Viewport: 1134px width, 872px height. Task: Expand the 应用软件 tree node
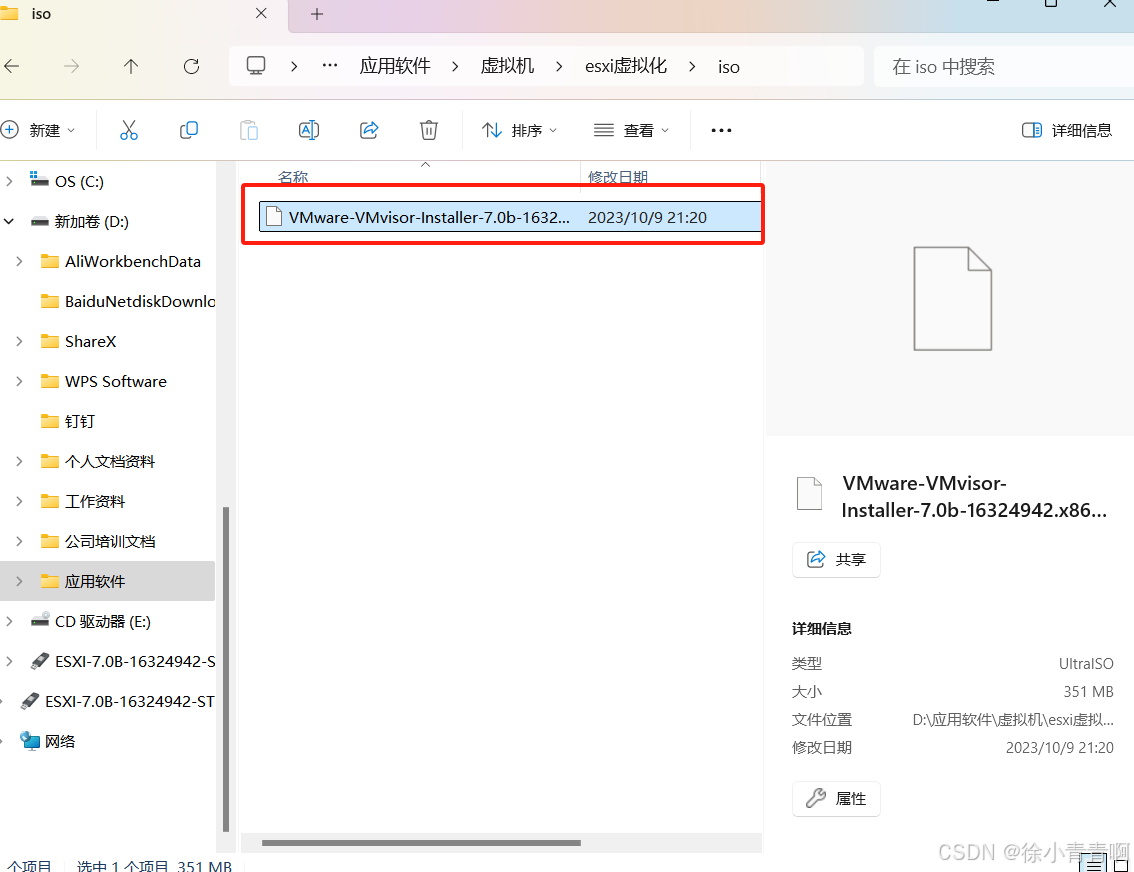[20, 581]
